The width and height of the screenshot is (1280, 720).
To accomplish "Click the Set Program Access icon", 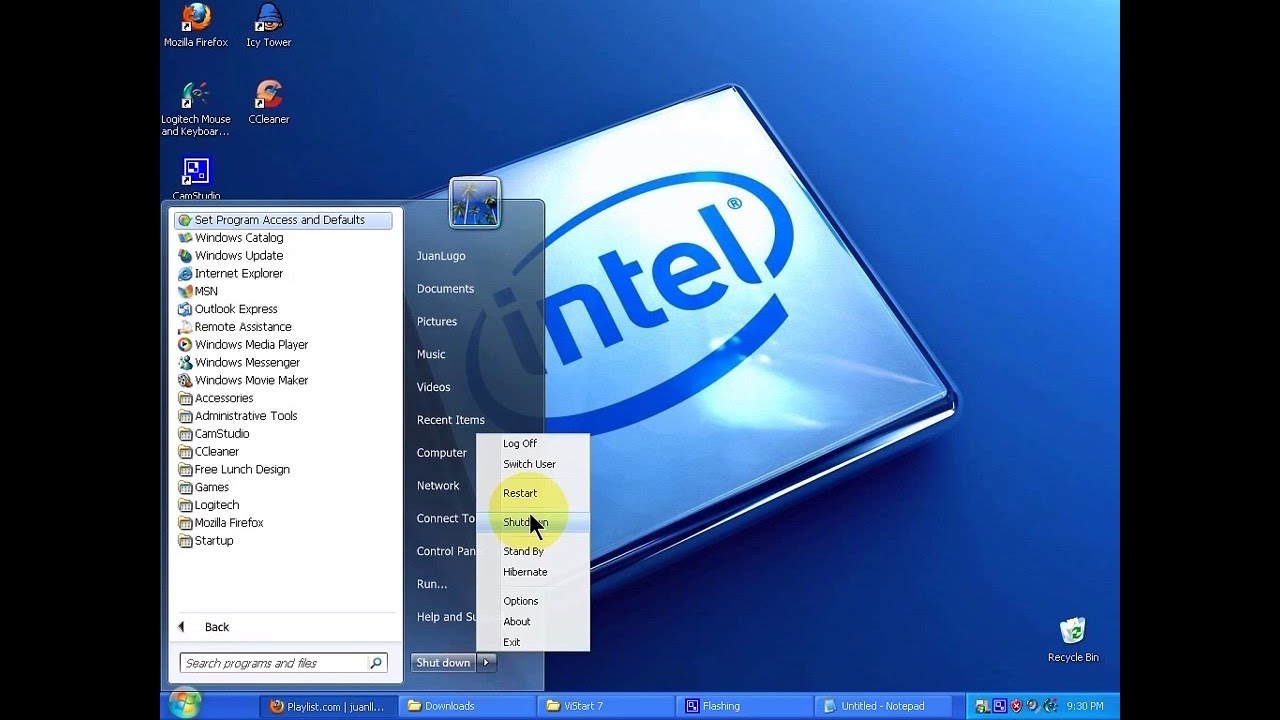I will [x=185, y=220].
